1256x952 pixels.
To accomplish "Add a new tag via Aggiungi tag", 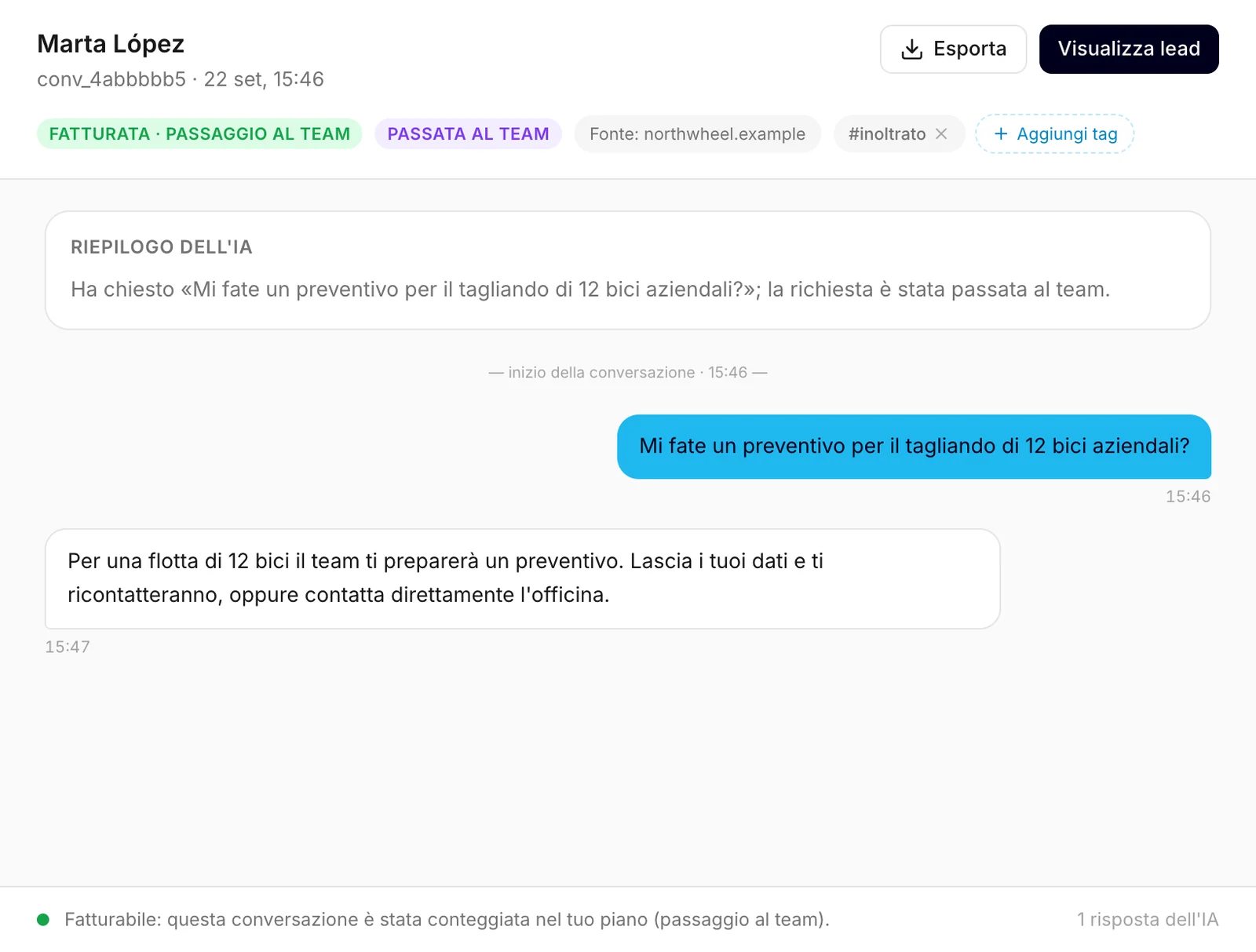I will pyautogui.click(x=1054, y=134).
